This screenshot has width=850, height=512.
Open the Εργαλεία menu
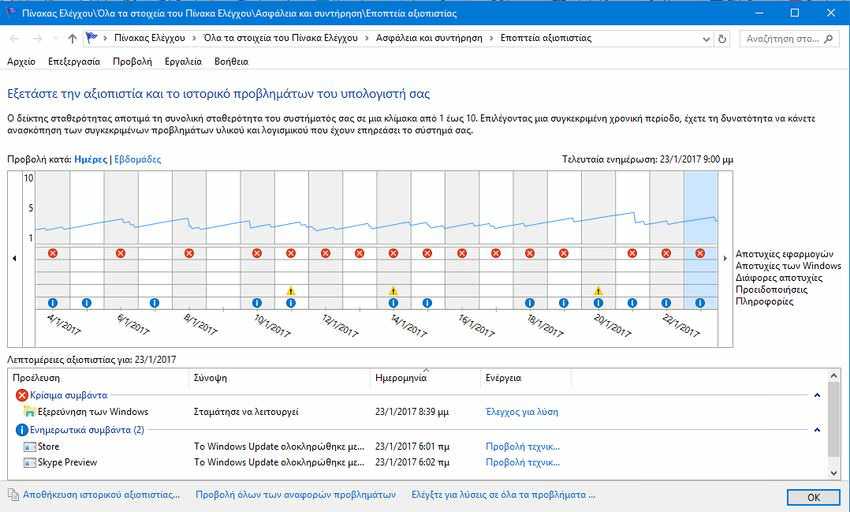pos(182,61)
